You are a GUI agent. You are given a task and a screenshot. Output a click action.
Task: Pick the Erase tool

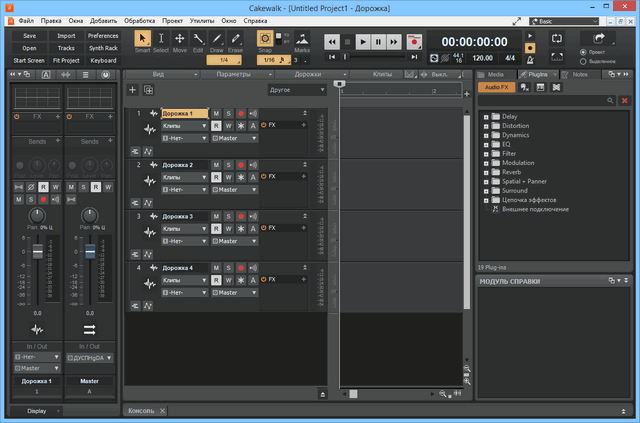point(235,39)
